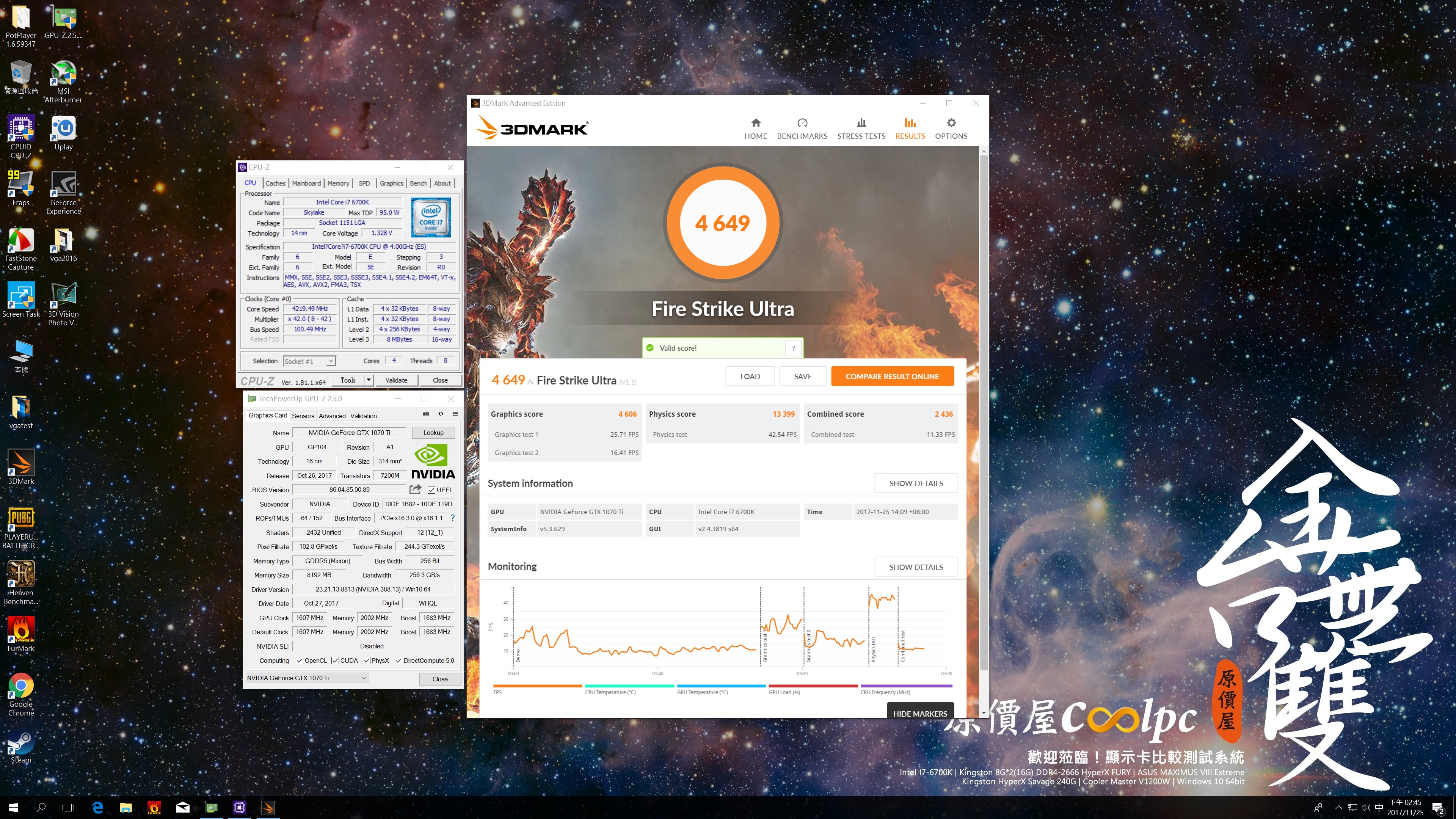Click the BIOS export share icon in GPU-Z
The image size is (1456, 819).
[x=416, y=490]
